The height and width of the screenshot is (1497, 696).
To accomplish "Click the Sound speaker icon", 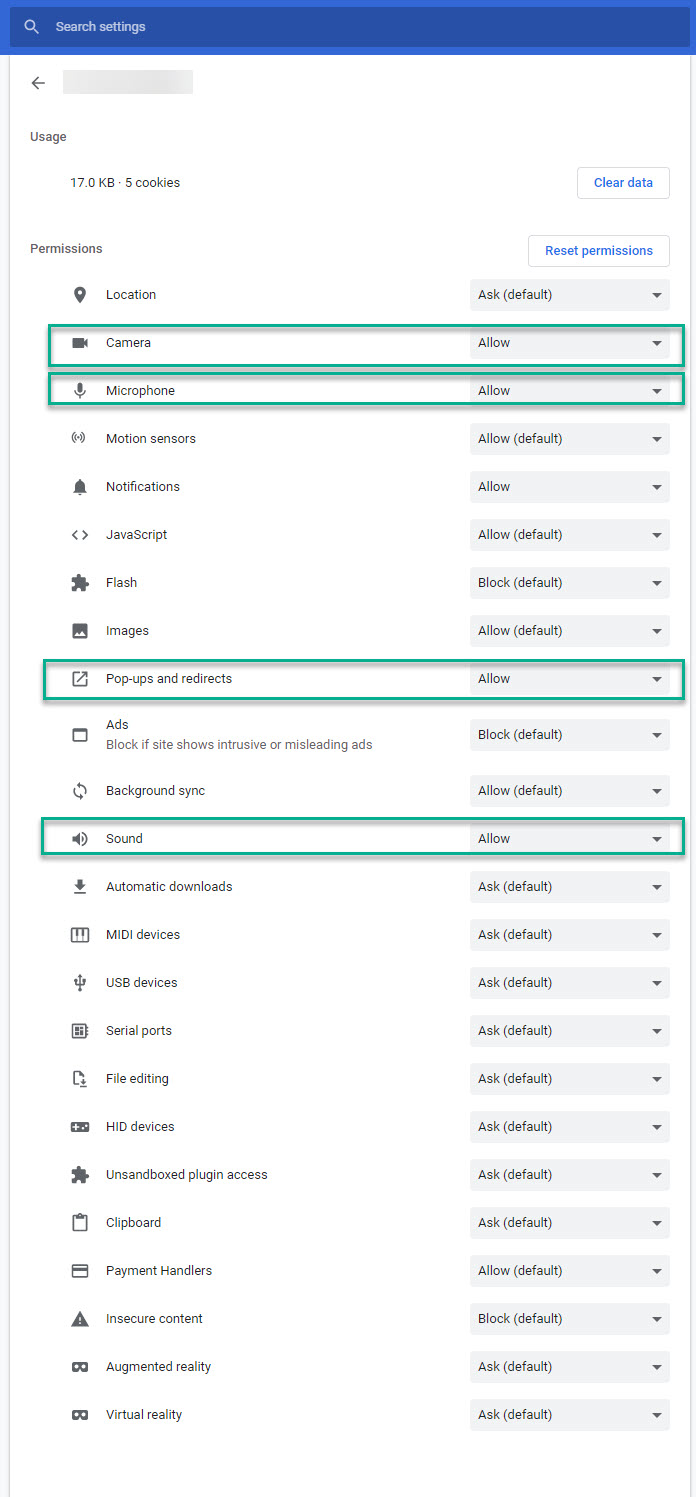I will (79, 838).
